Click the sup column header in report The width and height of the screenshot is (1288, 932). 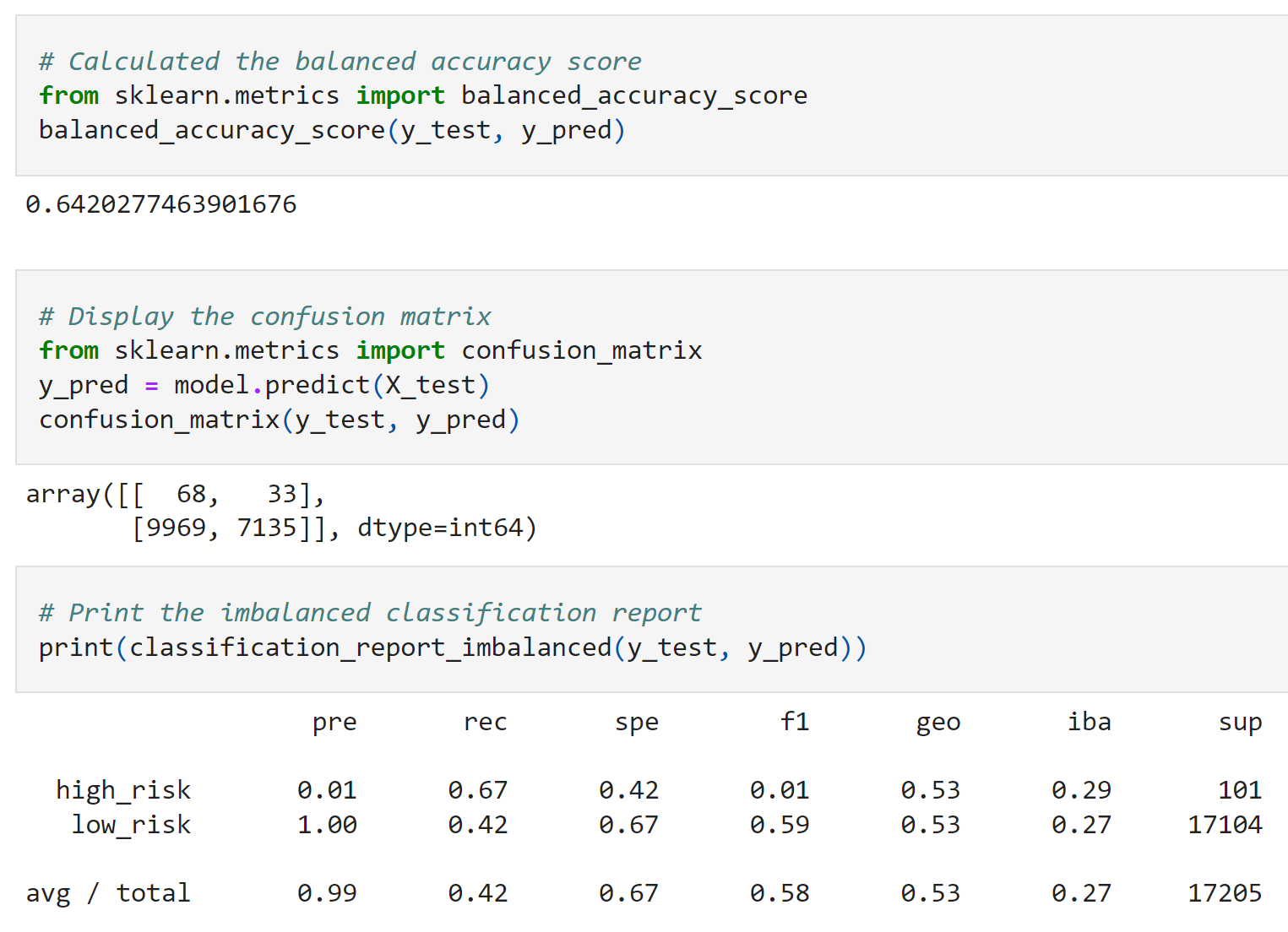(1241, 723)
